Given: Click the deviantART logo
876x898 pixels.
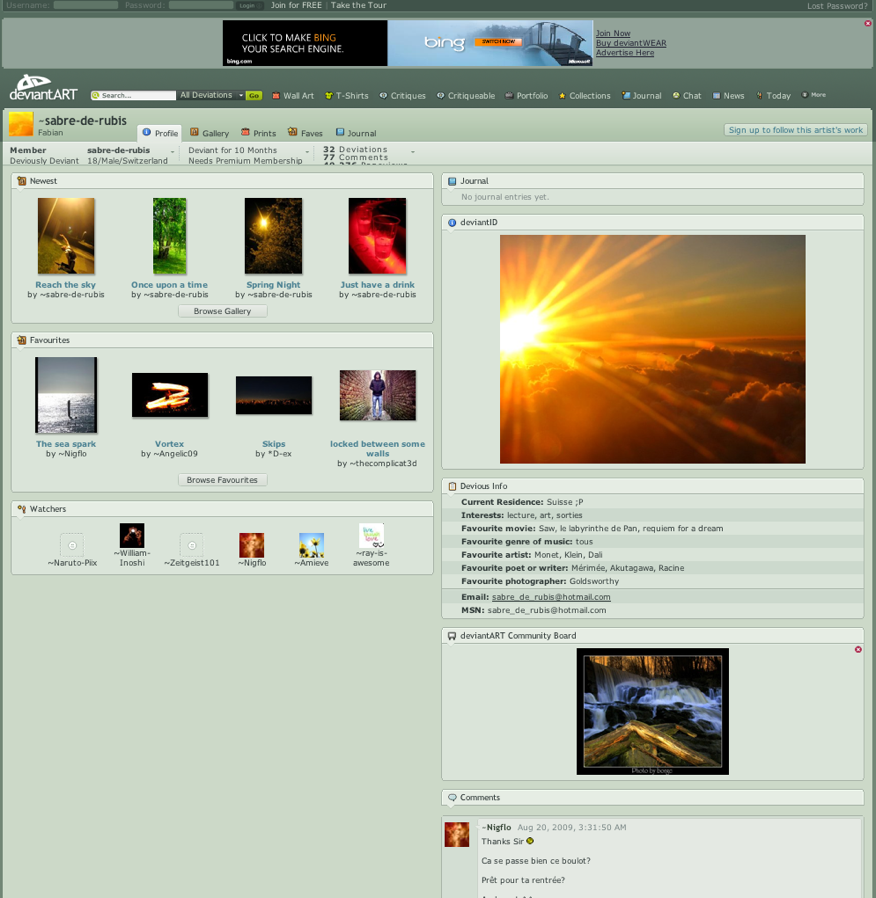Looking at the screenshot, I should 44,87.
